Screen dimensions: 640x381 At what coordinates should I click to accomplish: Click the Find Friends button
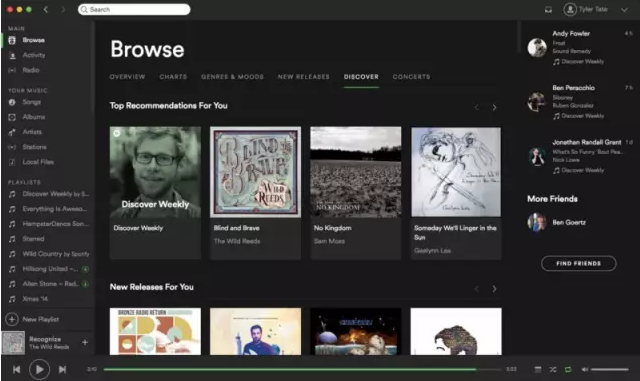click(578, 263)
